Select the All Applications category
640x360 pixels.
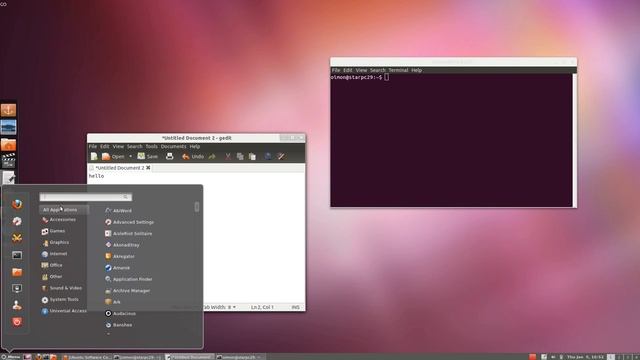(x=64, y=210)
